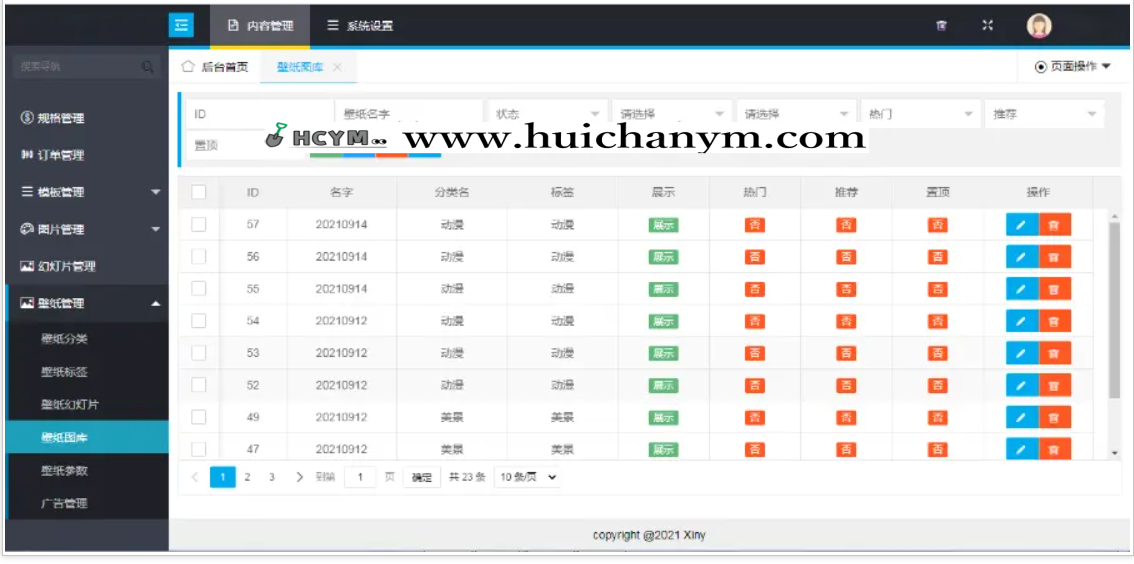Expand the 模板管理 sidebar menu
This screenshot has height=564, width=1134.
[x=87, y=192]
